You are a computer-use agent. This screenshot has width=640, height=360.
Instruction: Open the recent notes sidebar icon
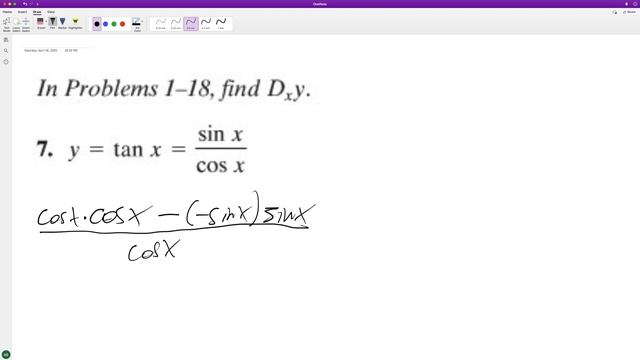coord(6,62)
